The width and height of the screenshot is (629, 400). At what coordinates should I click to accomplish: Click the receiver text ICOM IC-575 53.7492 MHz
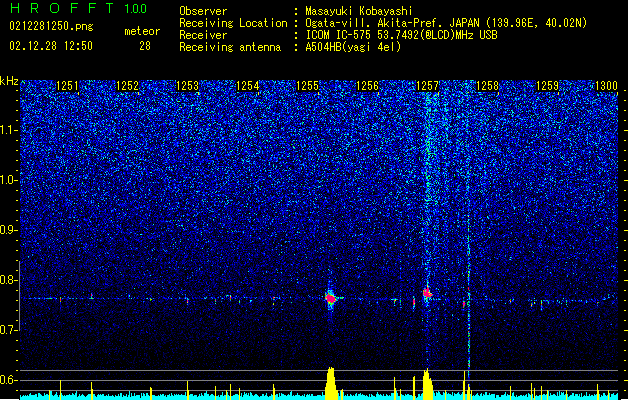click(401, 35)
